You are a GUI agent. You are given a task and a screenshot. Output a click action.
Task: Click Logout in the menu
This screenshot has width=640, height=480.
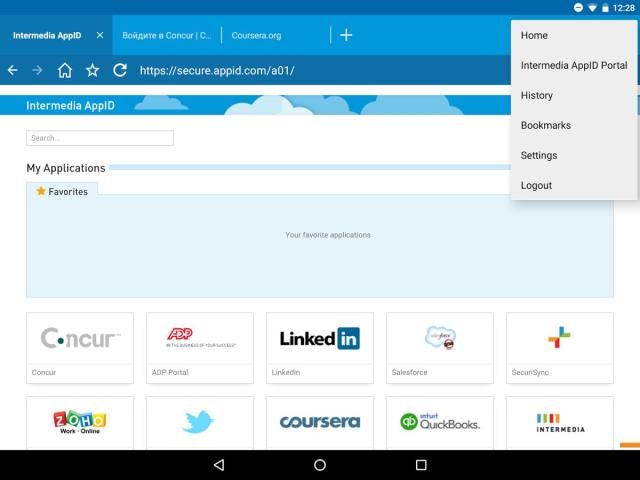pyautogui.click(x=536, y=185)
